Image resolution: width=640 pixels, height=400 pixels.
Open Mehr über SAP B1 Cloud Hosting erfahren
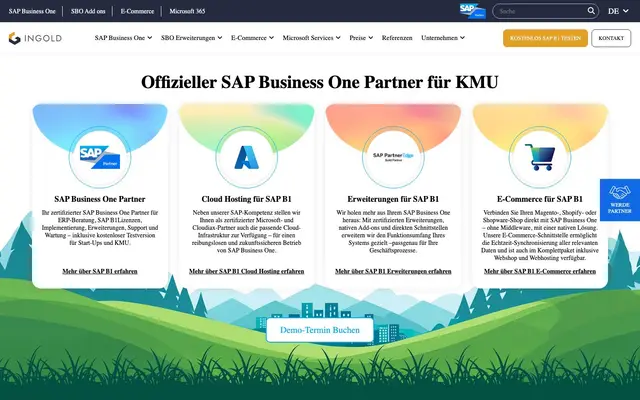[x=247, y=271]
